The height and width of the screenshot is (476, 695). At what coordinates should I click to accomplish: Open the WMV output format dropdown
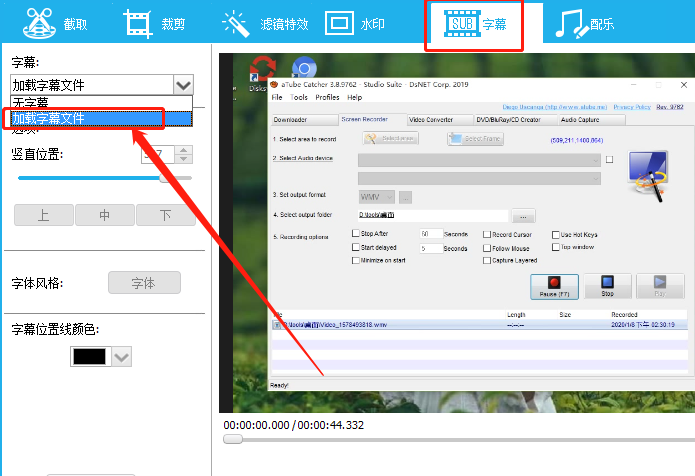coord(389,196)
